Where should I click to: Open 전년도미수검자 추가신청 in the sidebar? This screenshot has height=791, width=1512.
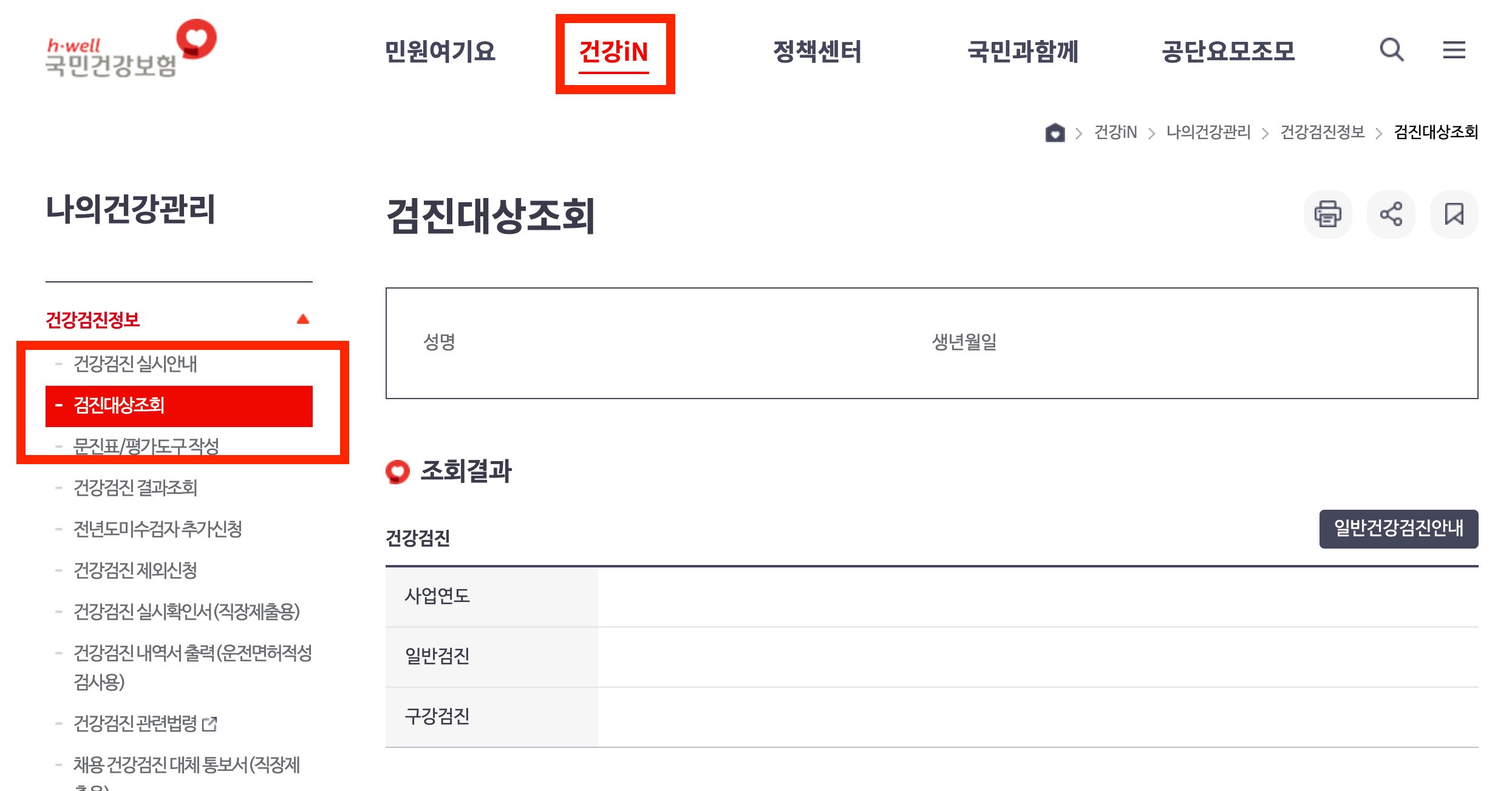click(x=157, y=529)
